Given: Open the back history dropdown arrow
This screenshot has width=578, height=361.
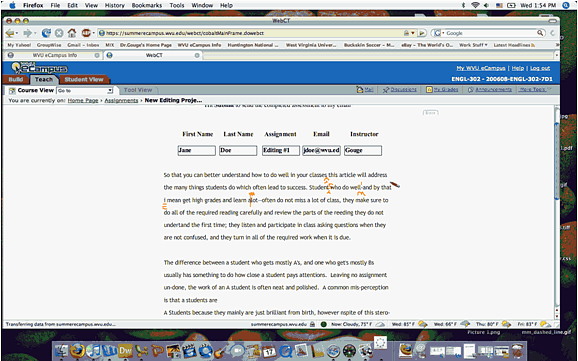Looking at the screenshot, I should click(x=17, y=33).
